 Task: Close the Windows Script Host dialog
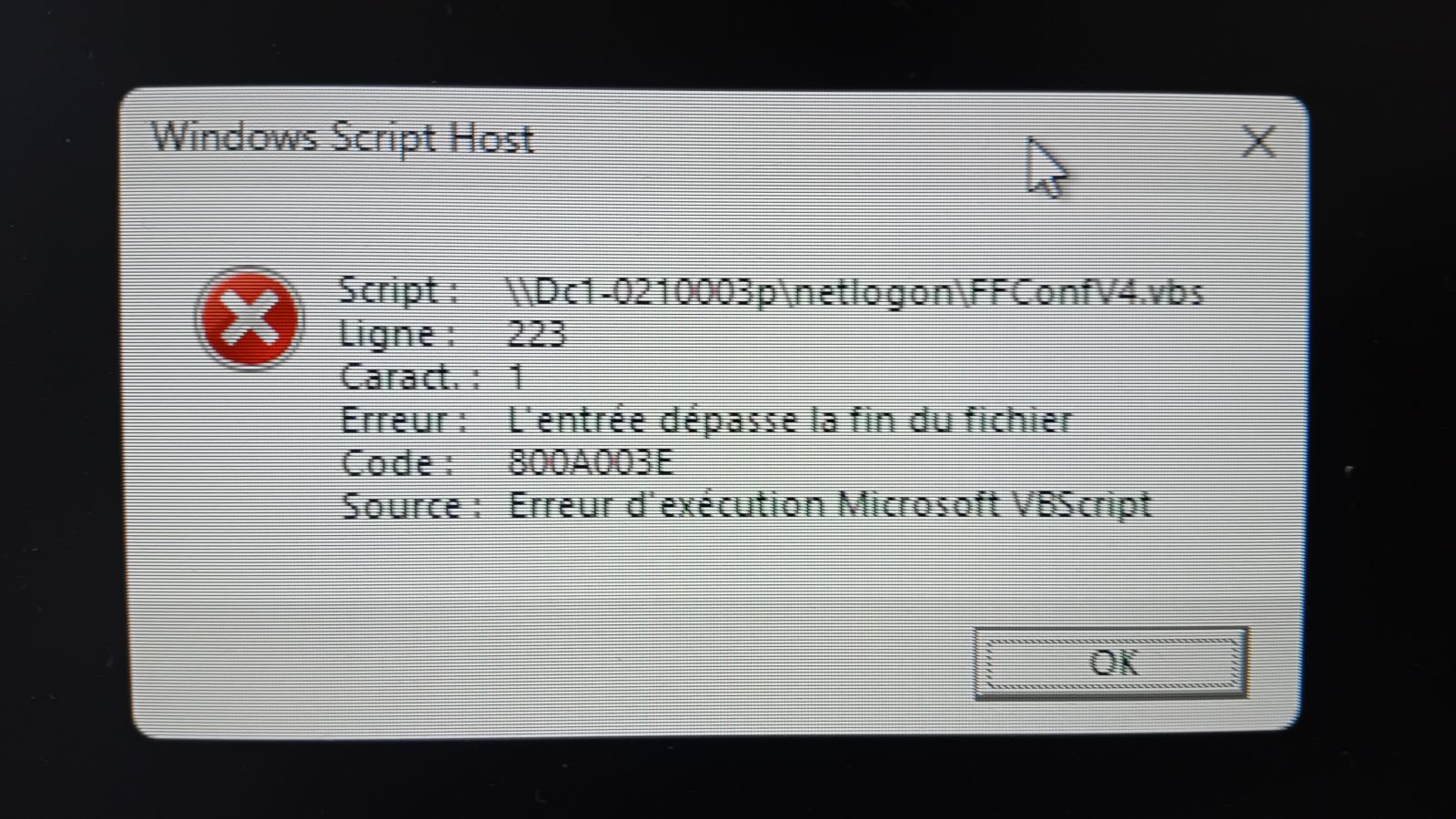click(x=1259, y=141)
